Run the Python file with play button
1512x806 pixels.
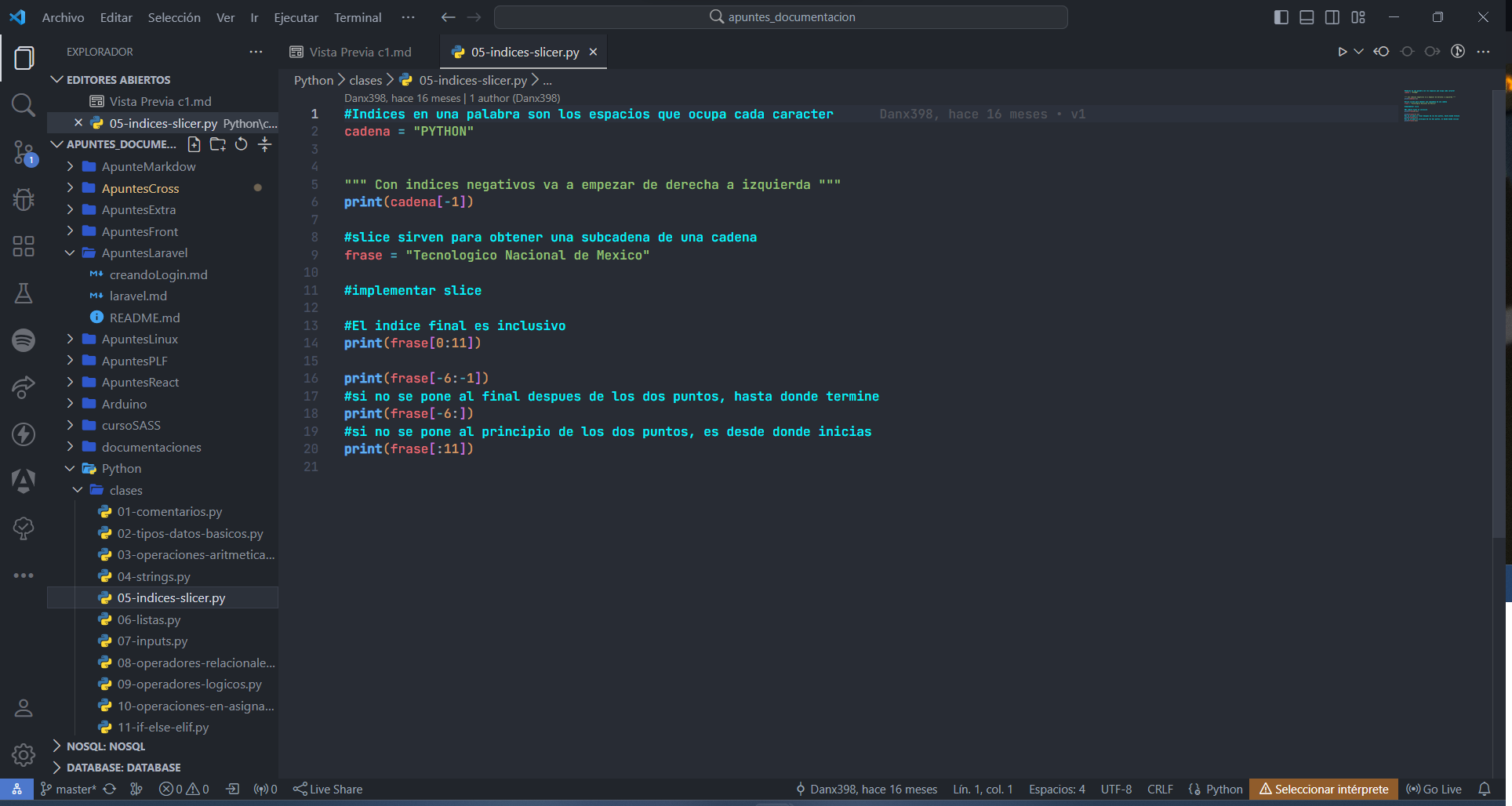click(x=1342, y=52)
